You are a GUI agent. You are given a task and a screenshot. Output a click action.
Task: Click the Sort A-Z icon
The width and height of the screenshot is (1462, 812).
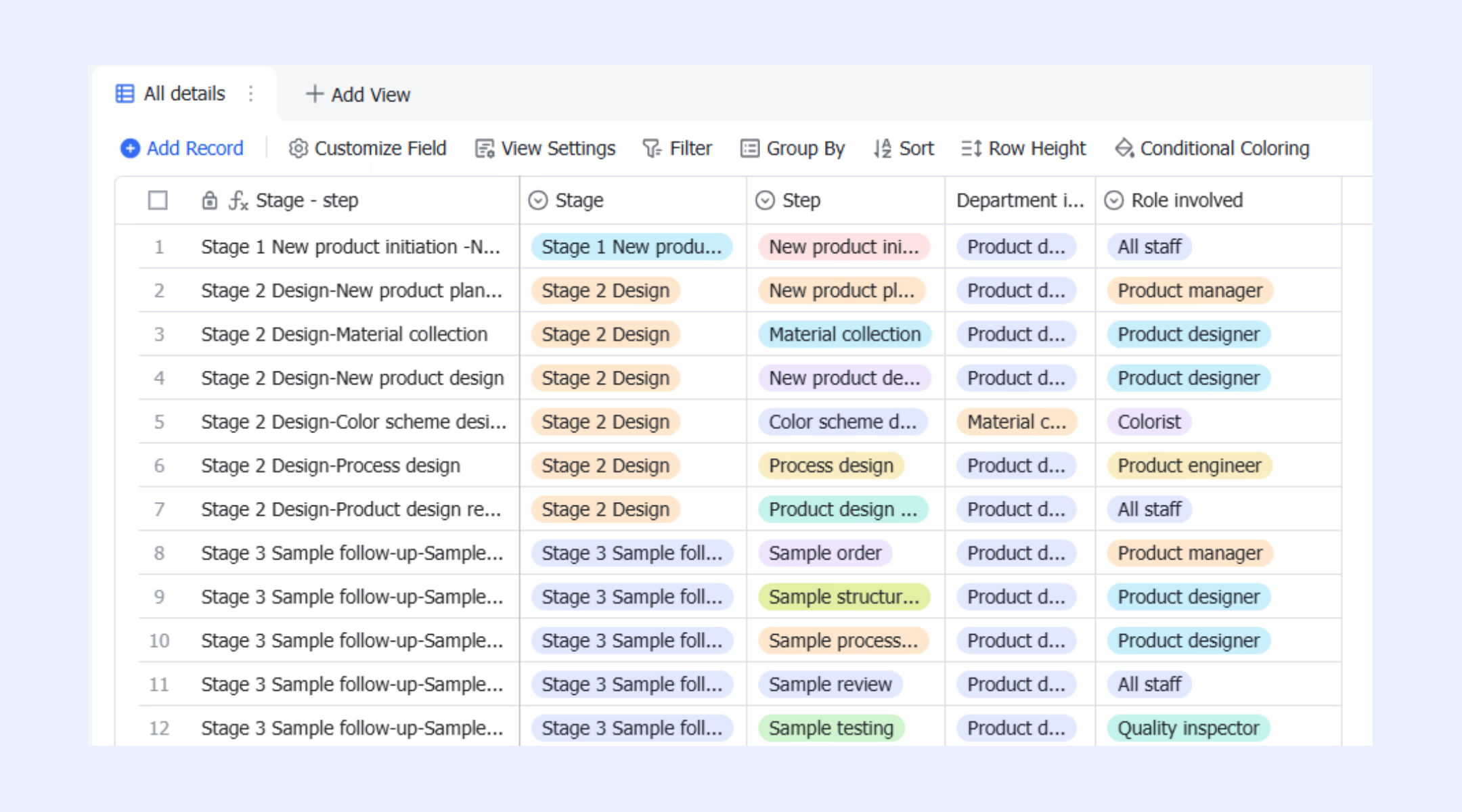[x=883, y=148]
